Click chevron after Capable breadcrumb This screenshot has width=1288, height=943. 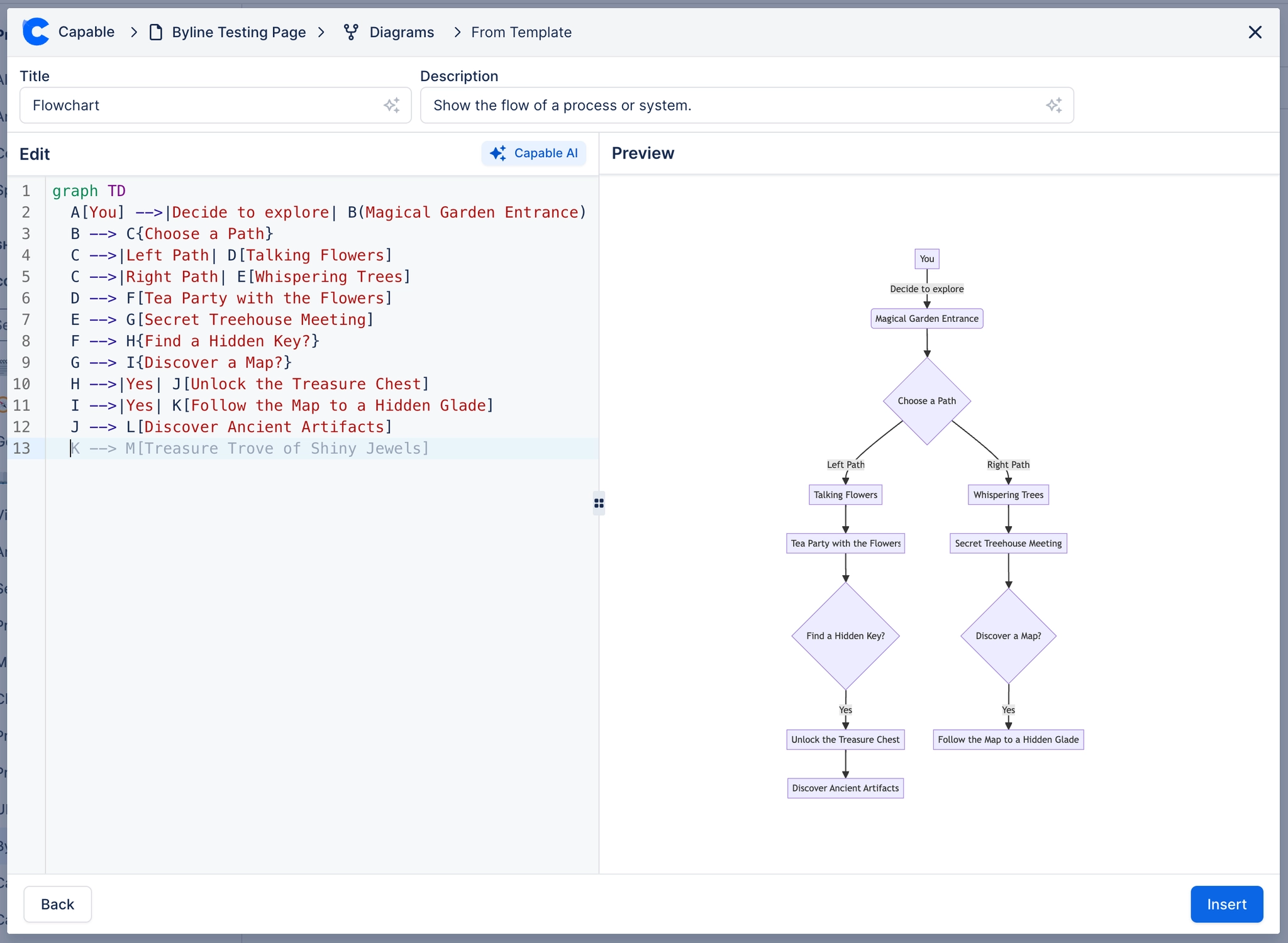134,32
